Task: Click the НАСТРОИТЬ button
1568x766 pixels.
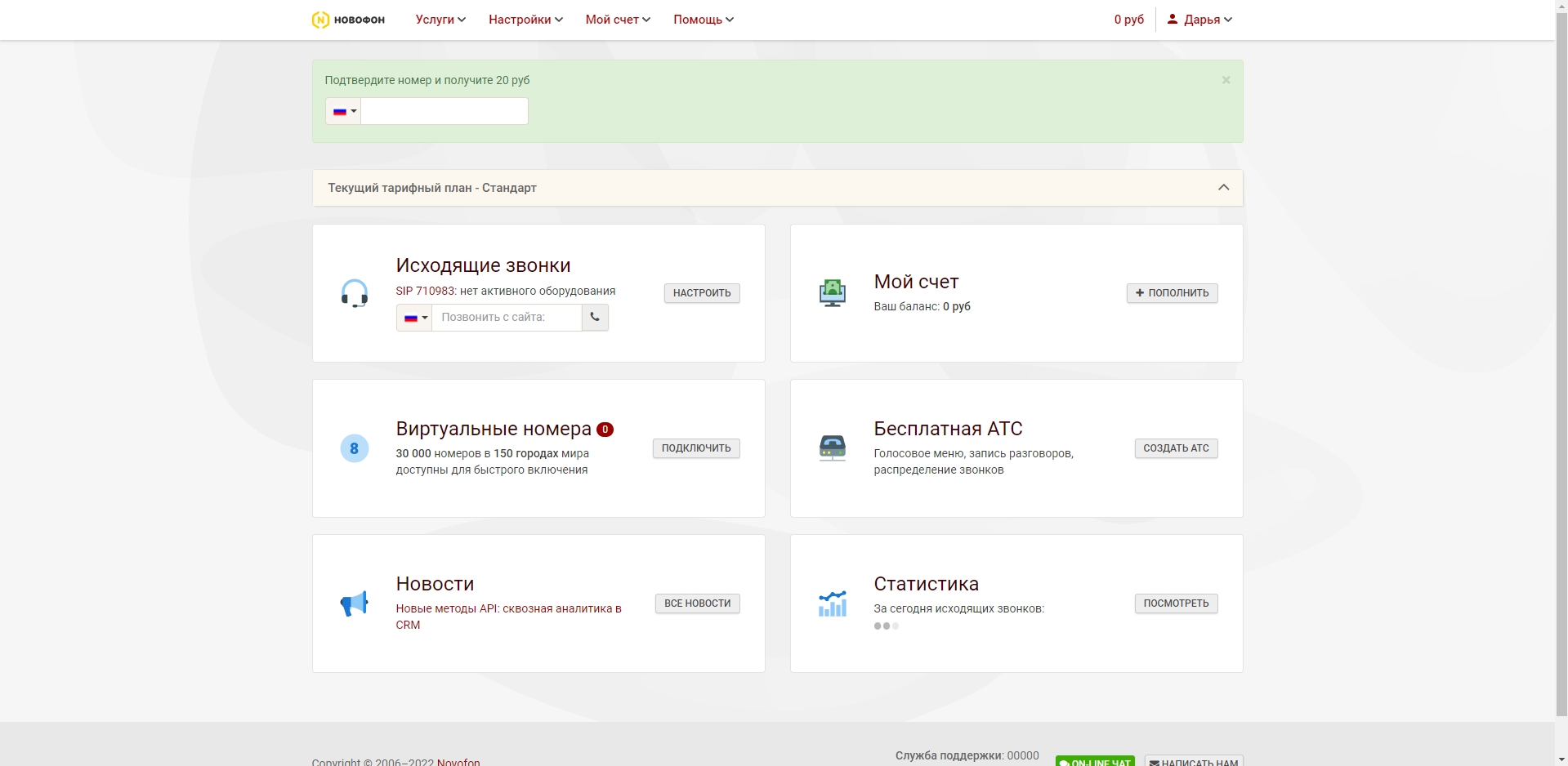Action: tap(702, 293)
